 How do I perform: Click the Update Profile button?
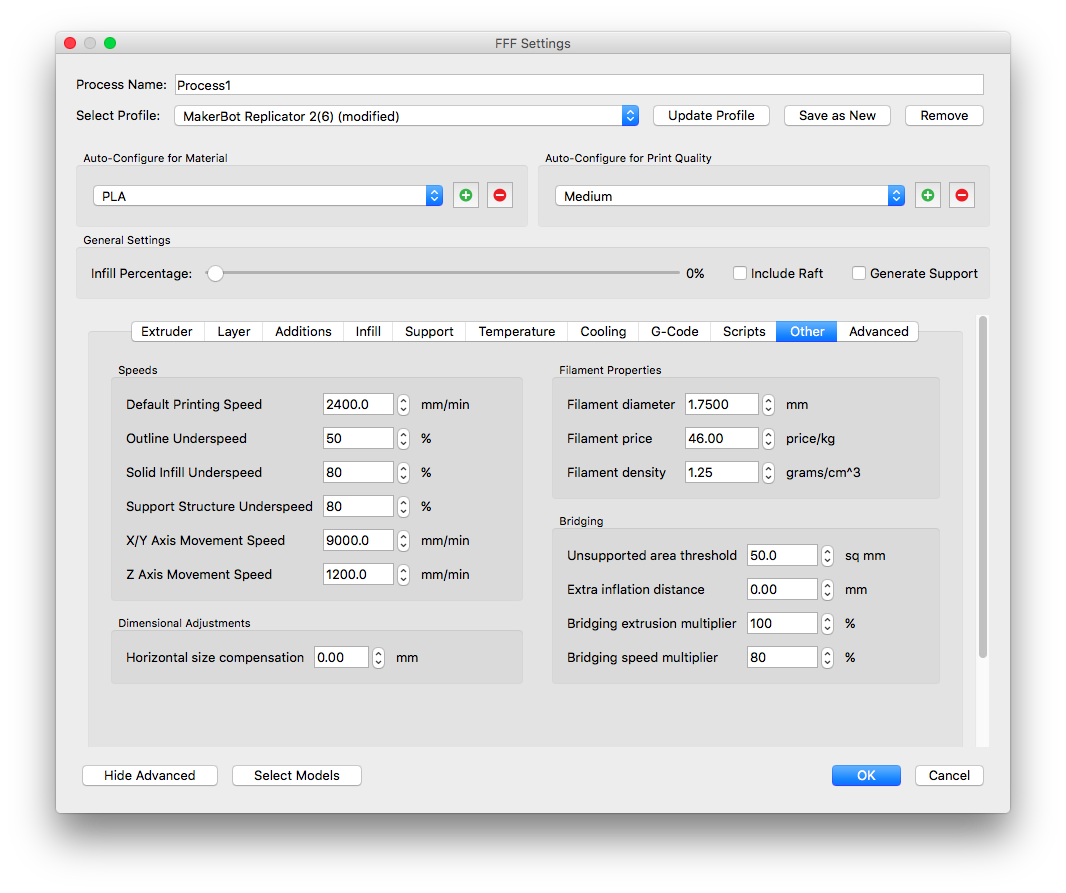711,116
